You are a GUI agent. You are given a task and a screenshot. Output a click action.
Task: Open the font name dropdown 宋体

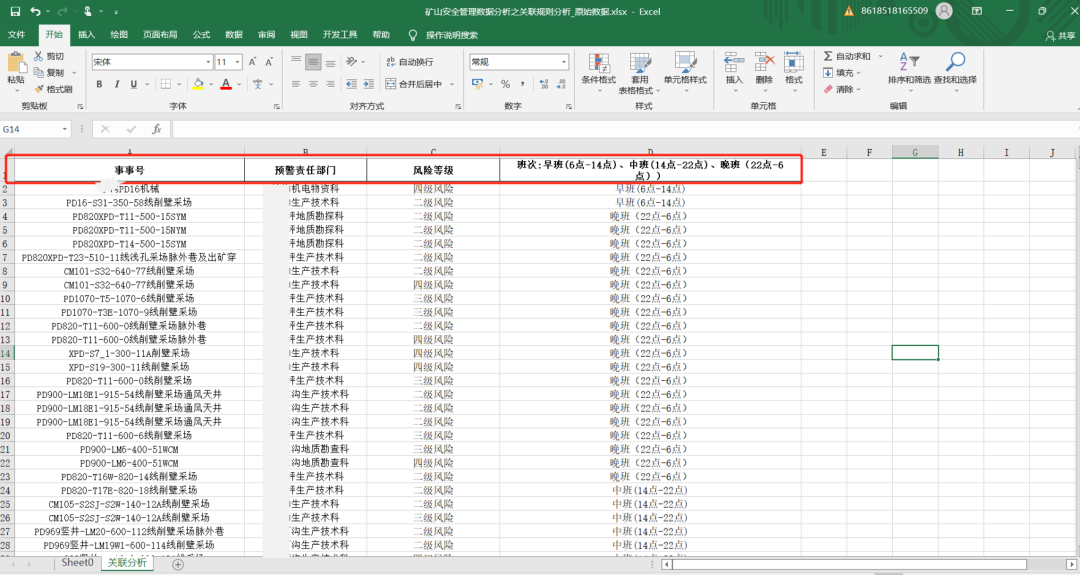(x=208, y=62)
